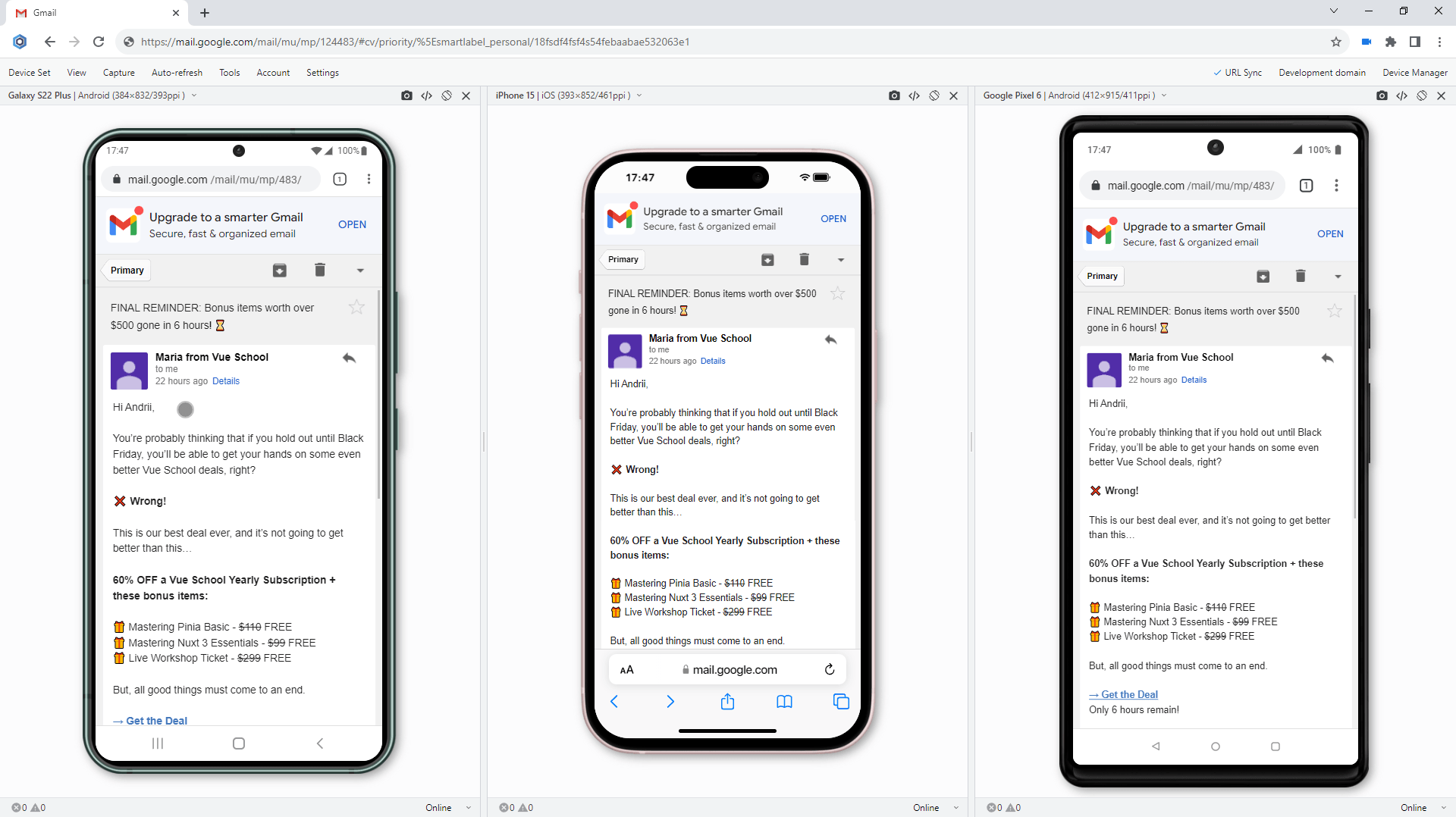Reply to Maria on iPhone 15
Image resolution: width=1456 pixels, height=817 pixels.
(830, 340)
